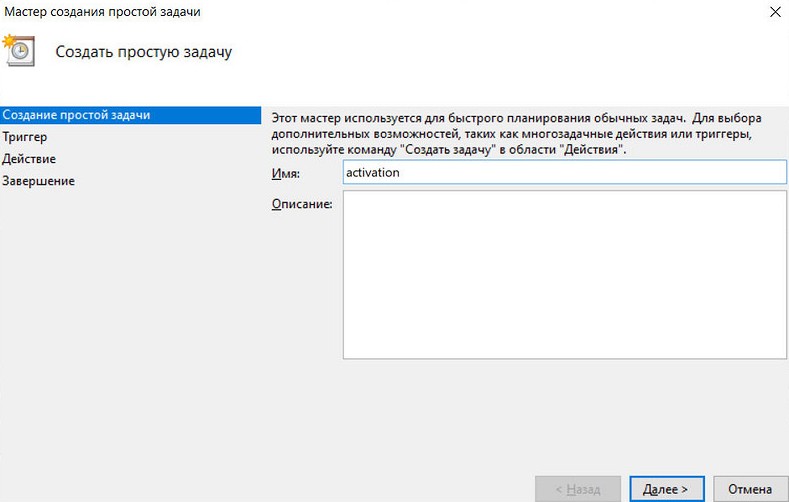Close the wizard with the X button
The width and height of the screenshot is (789, 502).
pos(775,12)
